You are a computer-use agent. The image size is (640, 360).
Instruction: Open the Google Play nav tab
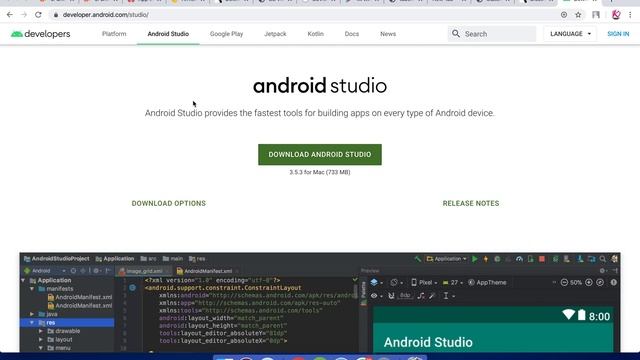pos(227,34)
